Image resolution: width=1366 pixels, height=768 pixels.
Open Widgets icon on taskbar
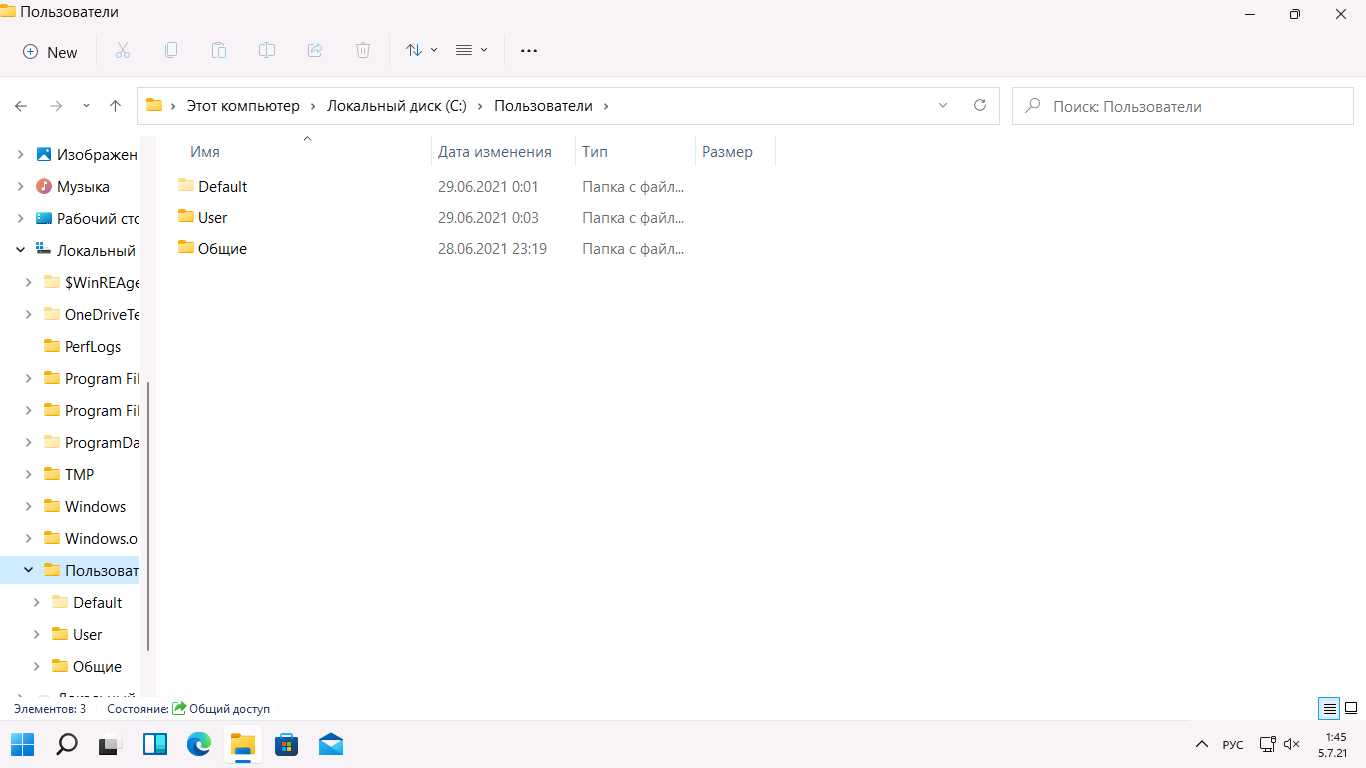(x=155, y=744)
